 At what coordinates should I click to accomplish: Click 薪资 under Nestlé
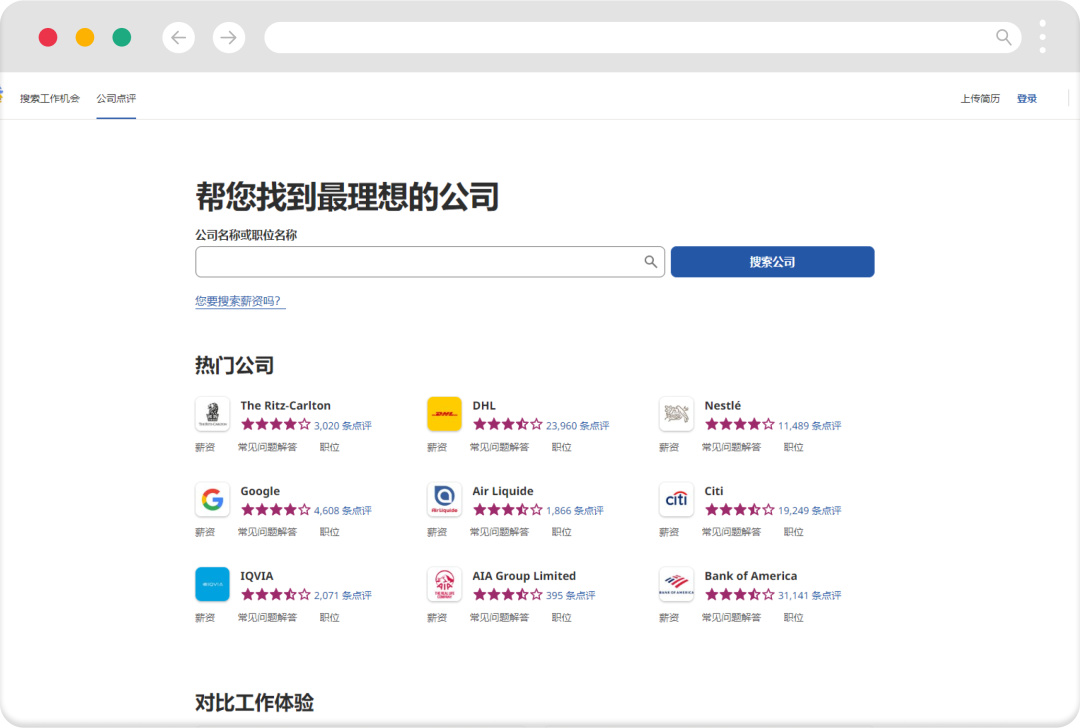669,448
